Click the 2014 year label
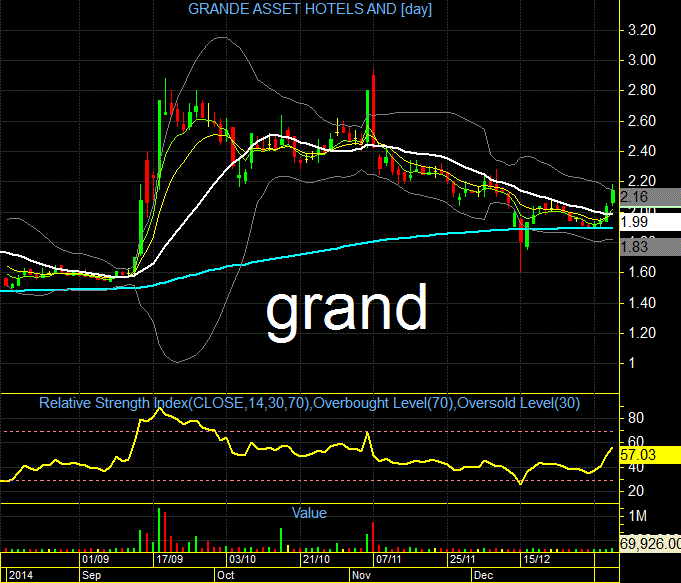The height and width of the screenshot is (583, 681). [x=21, y=575]
